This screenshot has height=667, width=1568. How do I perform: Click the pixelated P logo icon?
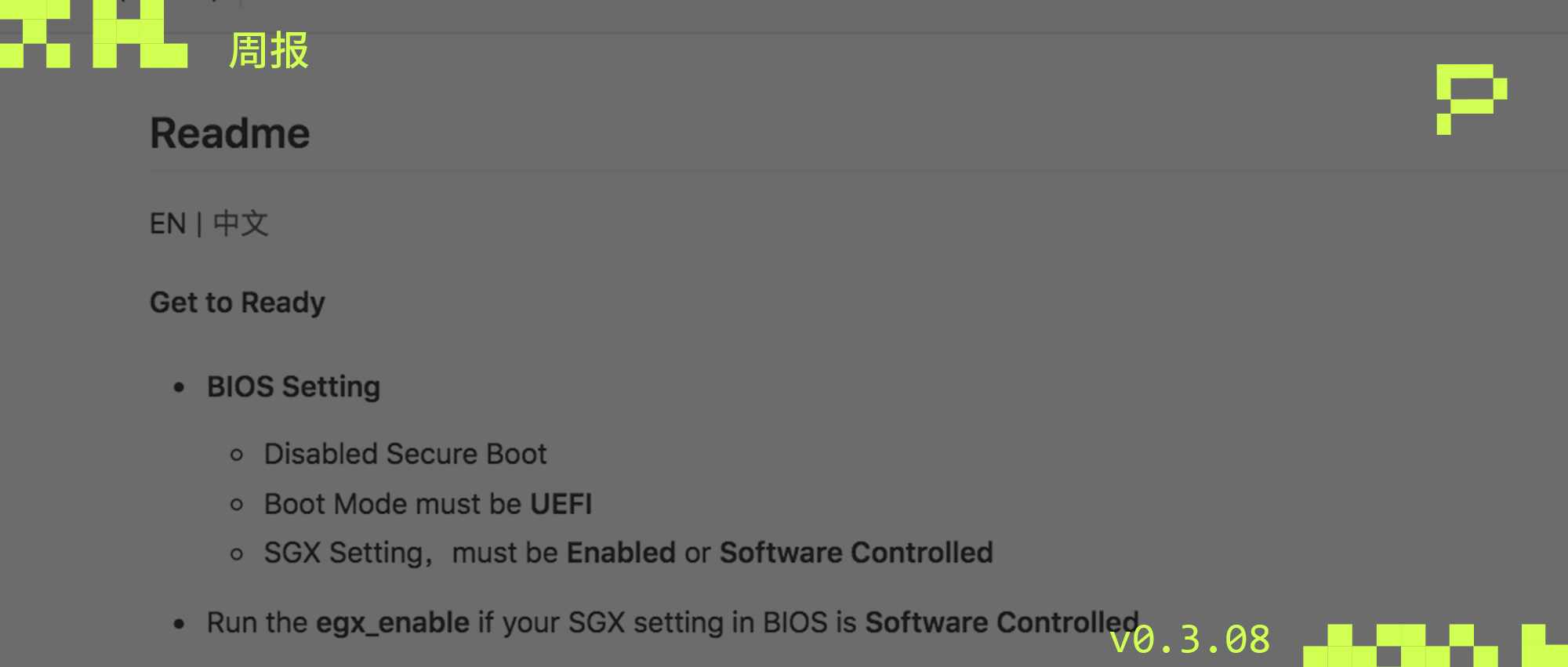tap(1472, 100)
